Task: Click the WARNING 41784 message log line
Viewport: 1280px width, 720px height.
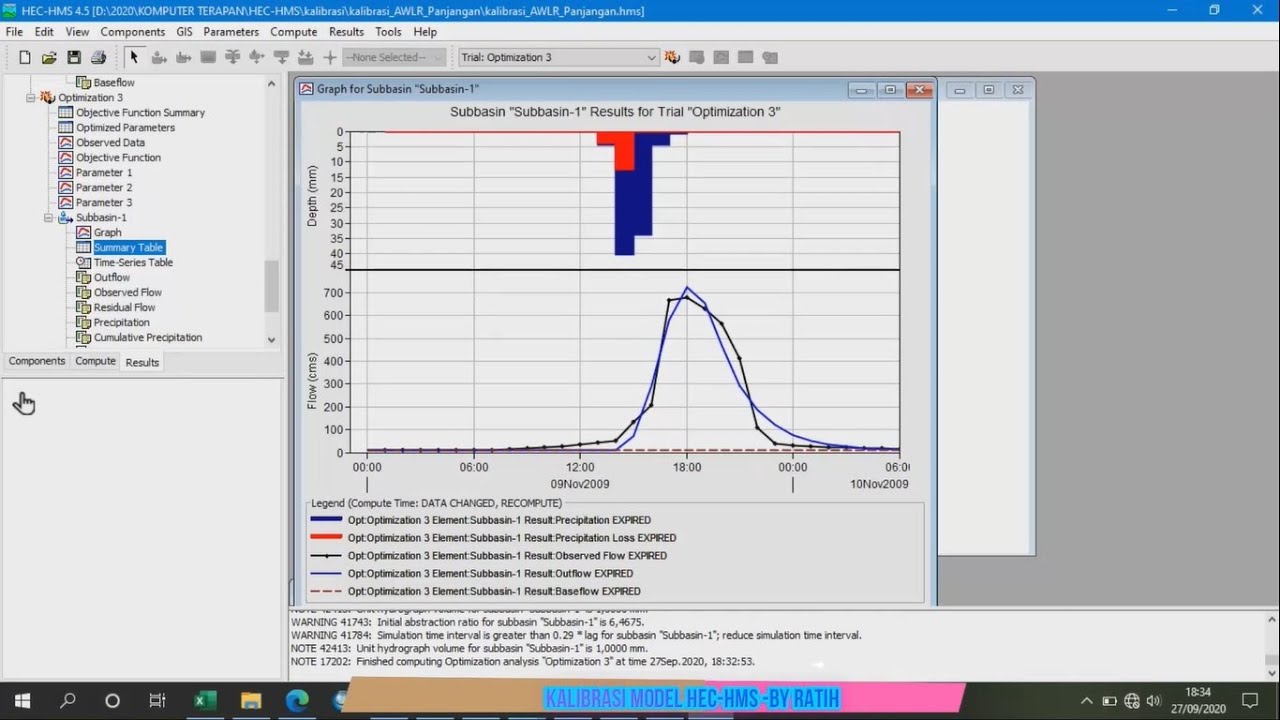Action: (576, 635)
